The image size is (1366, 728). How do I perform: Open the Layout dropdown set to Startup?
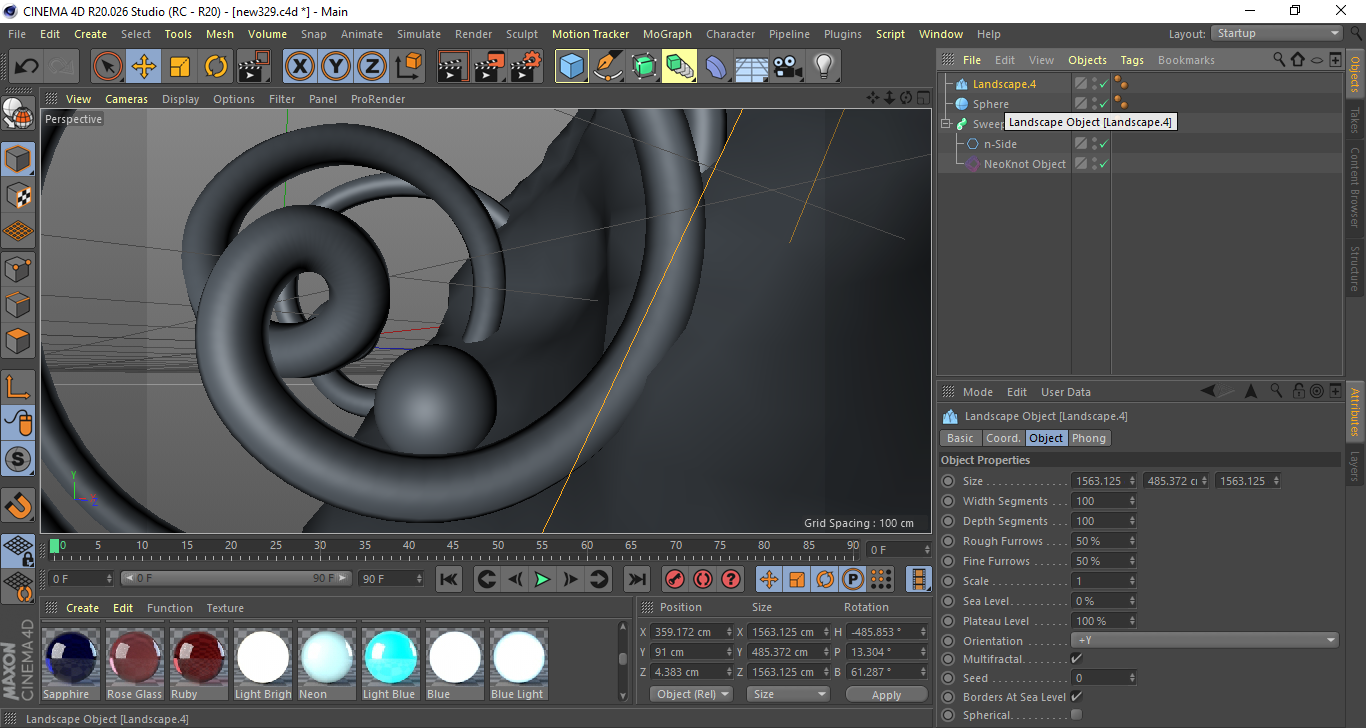tap(1277, 33)
